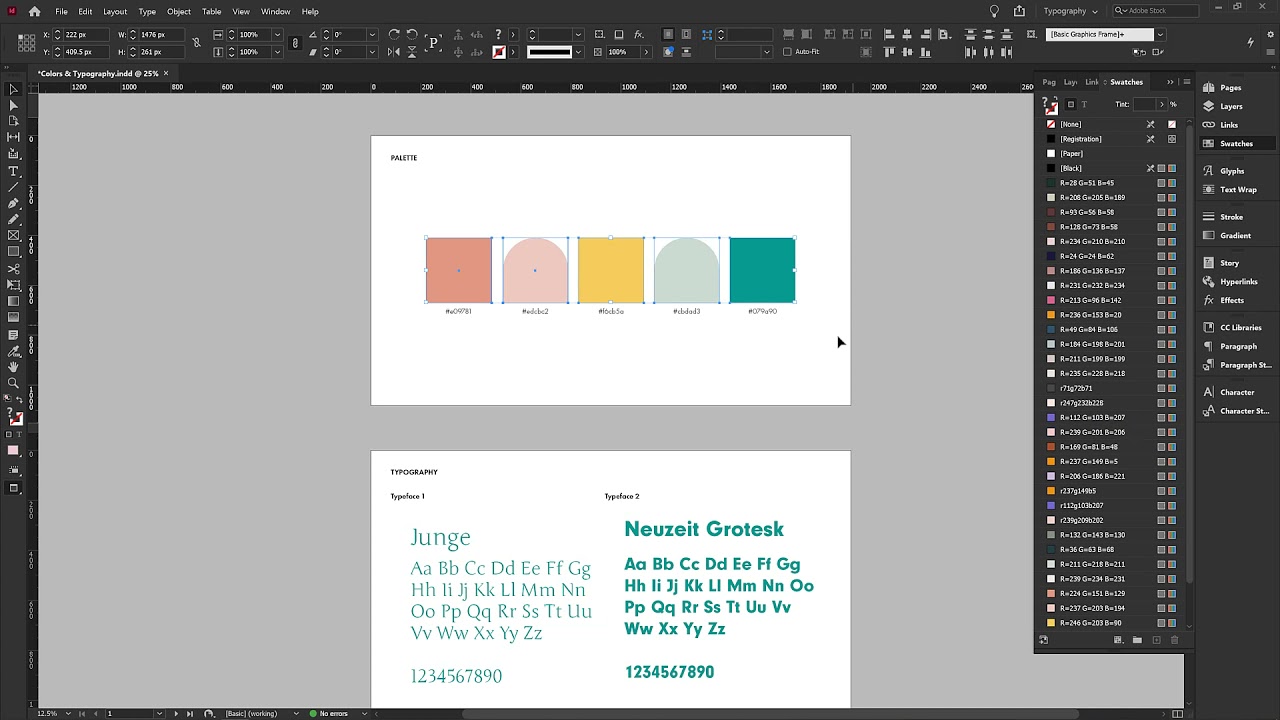Open Glyphs panel in dock
Image resolution: width=1280 pixels, height=720 pixels.
tap(1232, 171)
